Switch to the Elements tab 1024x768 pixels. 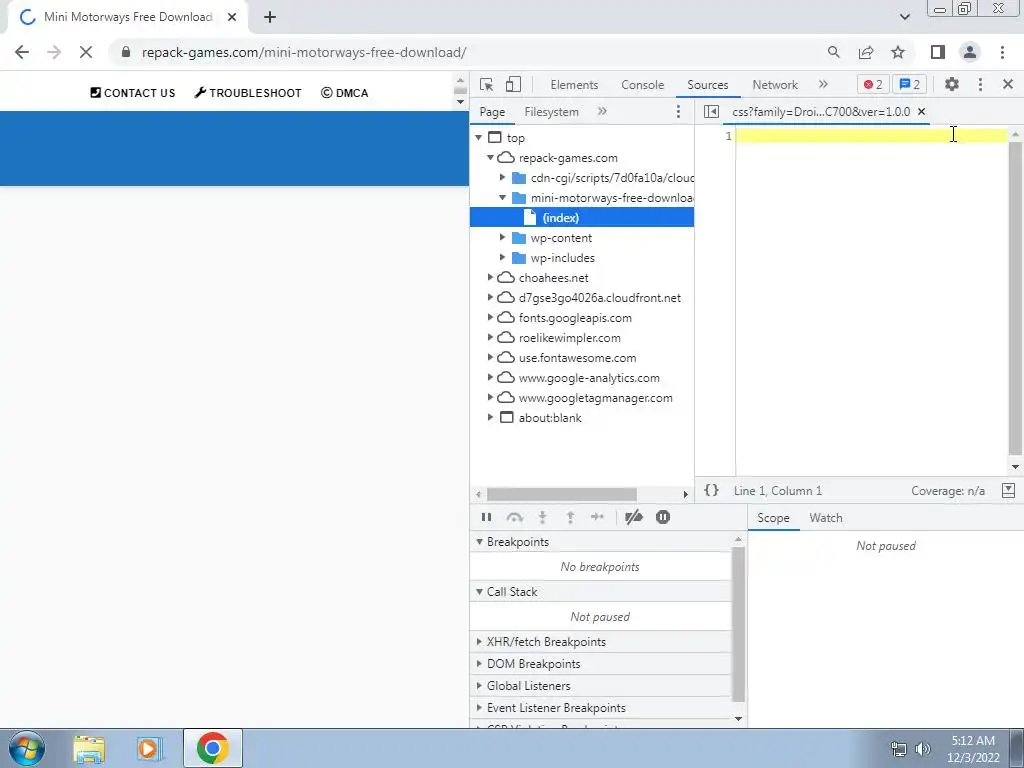click(574, 85)
